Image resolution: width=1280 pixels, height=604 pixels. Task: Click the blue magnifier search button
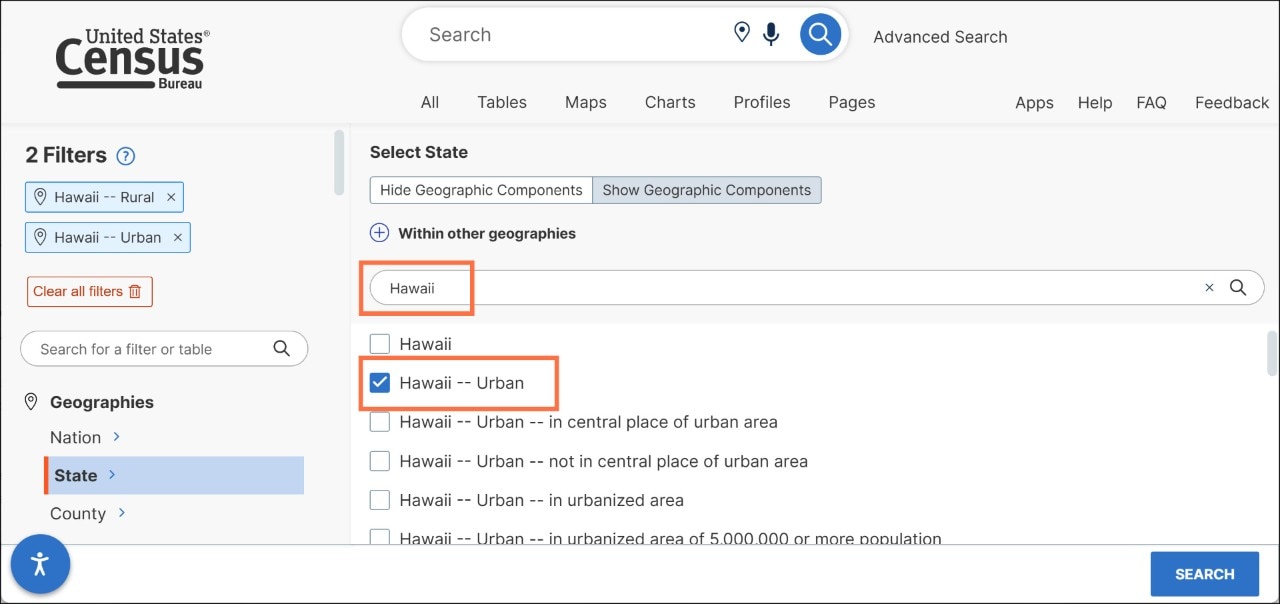click(x=820, y=35)
